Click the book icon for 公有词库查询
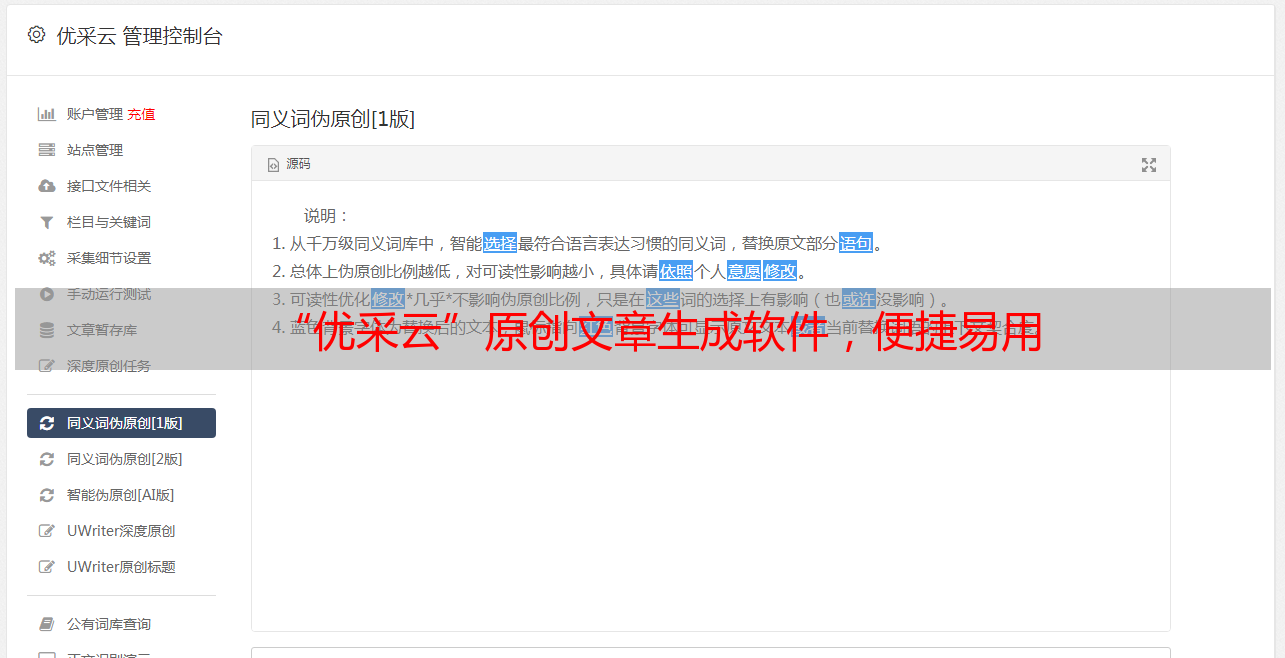The image size is (1285, 658). pos(46,624)
